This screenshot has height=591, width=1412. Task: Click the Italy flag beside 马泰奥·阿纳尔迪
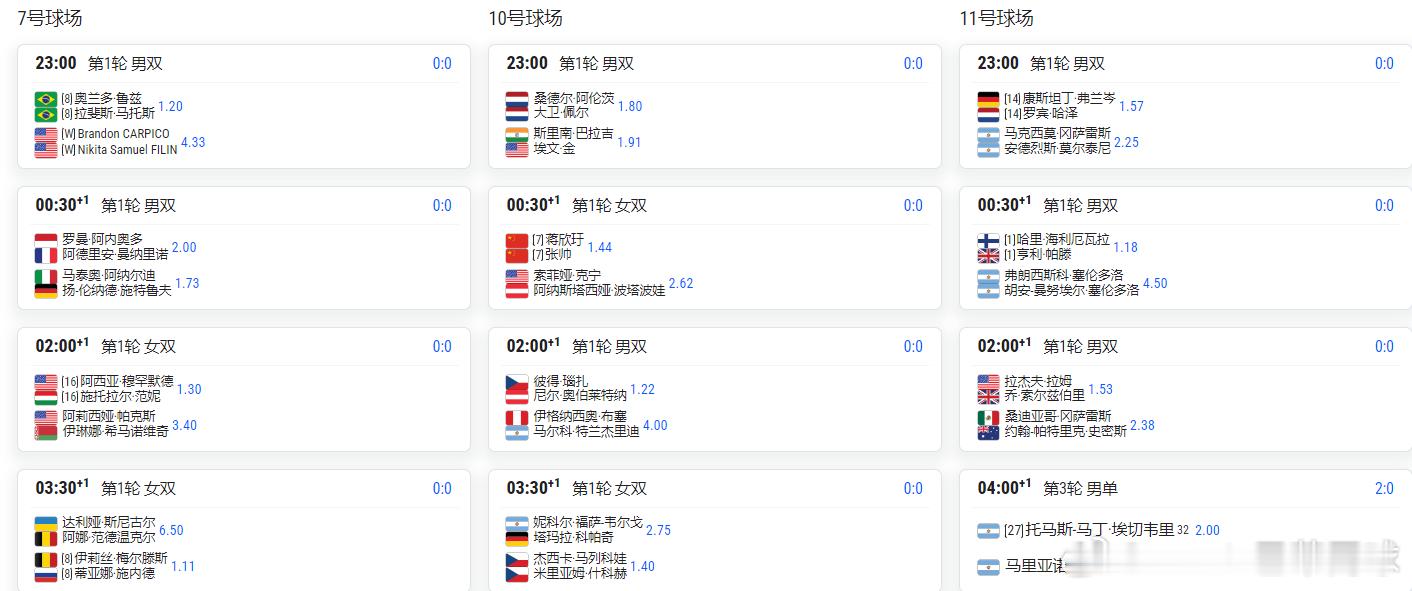coord(46,276)
